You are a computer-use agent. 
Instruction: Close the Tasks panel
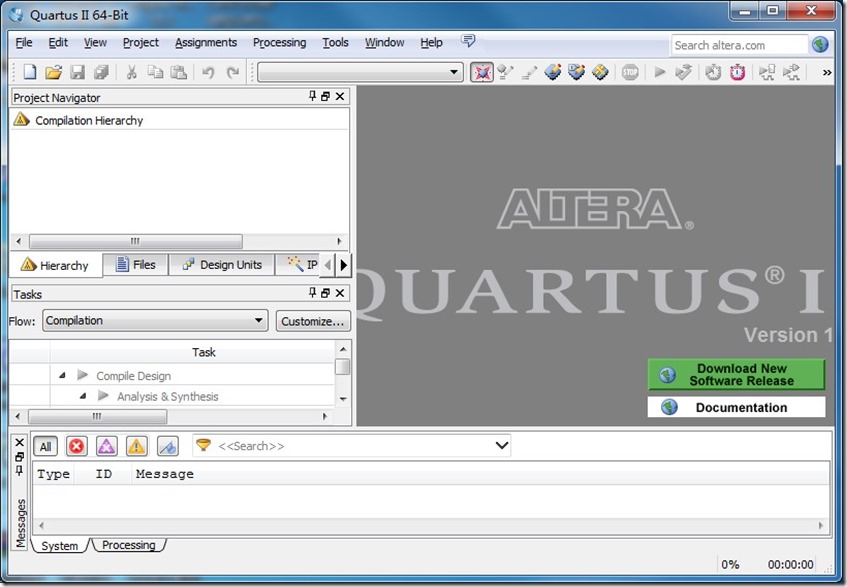pyautogui.click(x=340, y=293)
